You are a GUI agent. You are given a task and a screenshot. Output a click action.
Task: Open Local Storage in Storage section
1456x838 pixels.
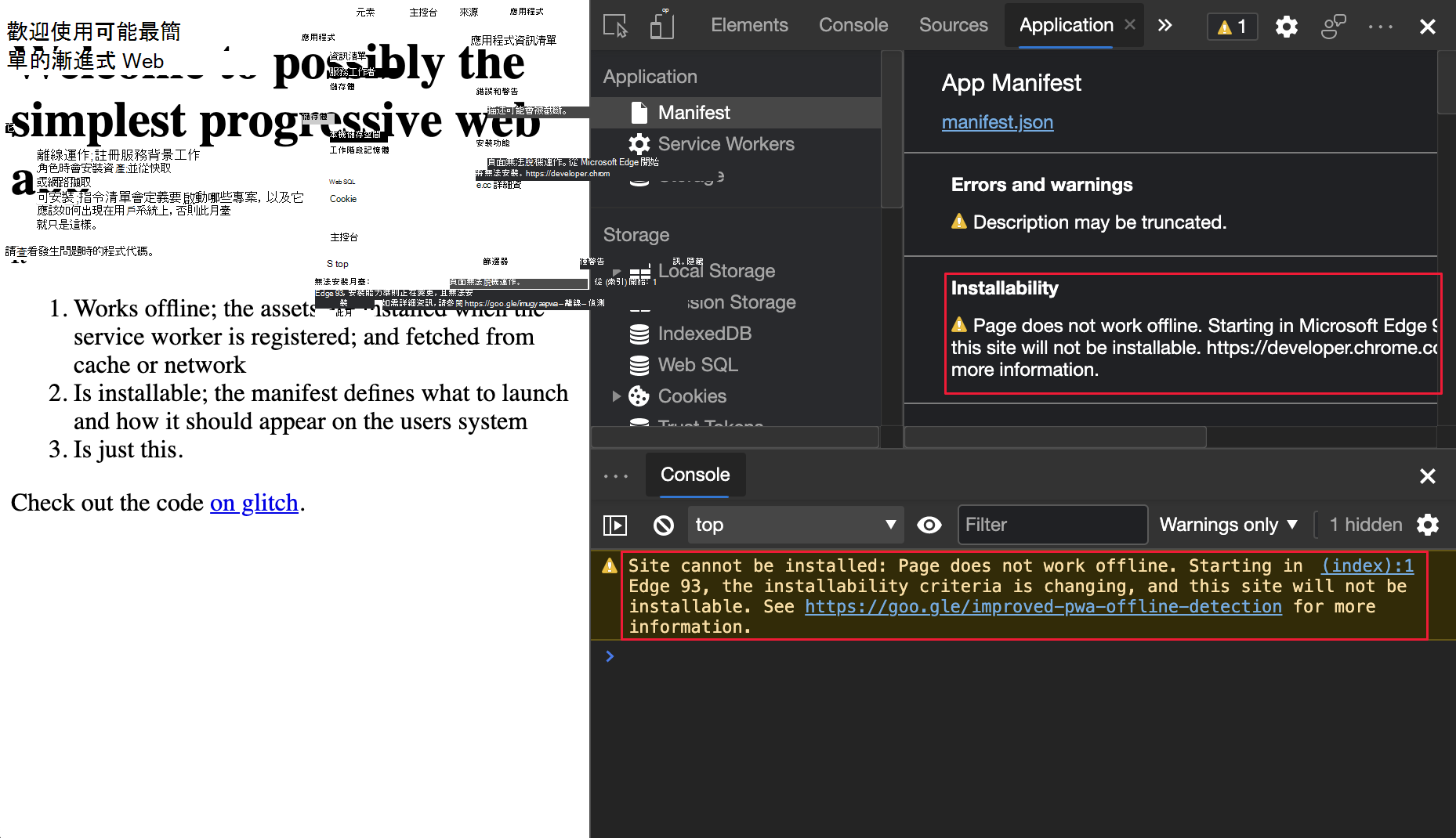point(716,271)
